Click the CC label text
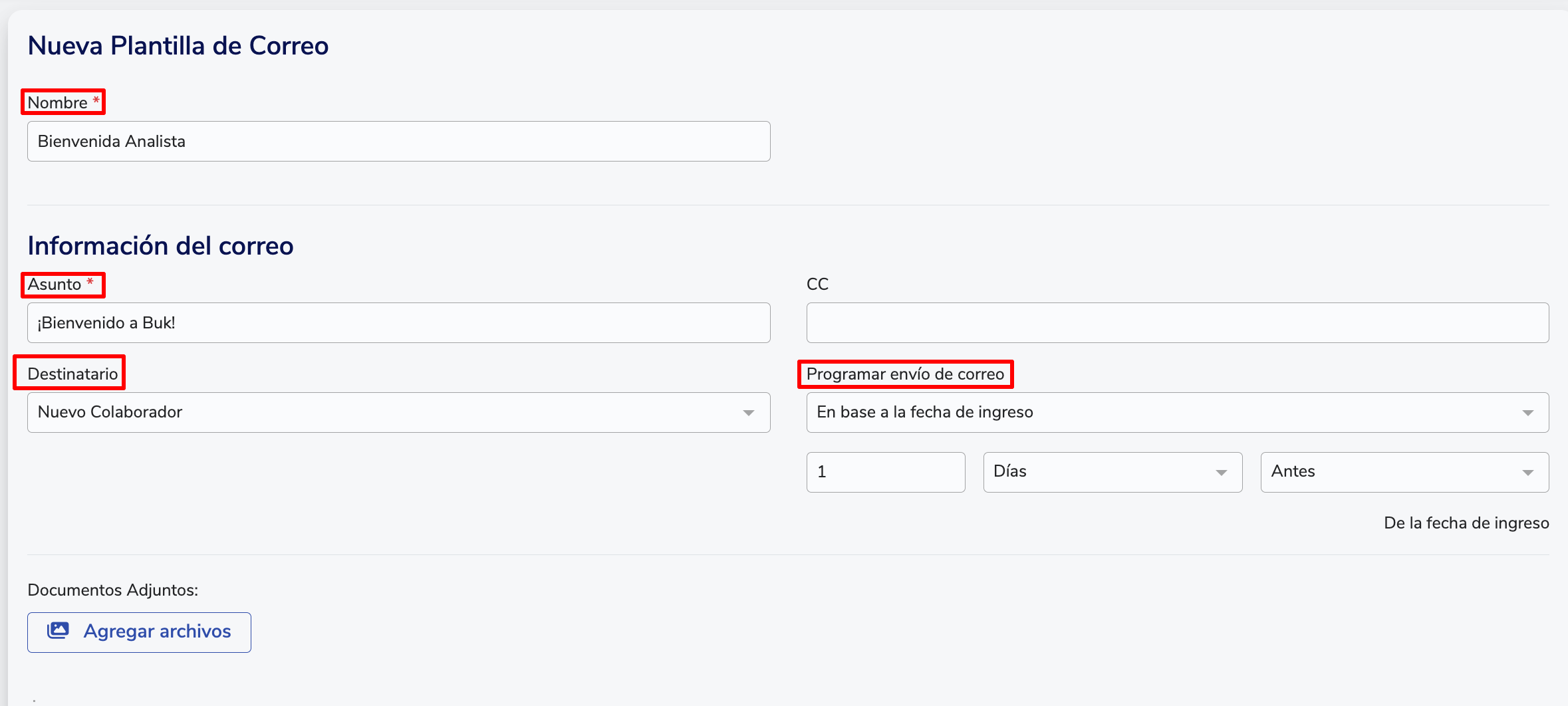The image size is (1568, 706). [817, 285]
